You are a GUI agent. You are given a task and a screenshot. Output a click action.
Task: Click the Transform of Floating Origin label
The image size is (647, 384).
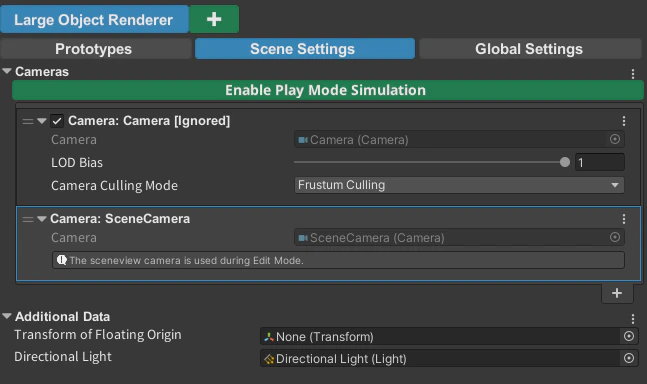[98, 335]
